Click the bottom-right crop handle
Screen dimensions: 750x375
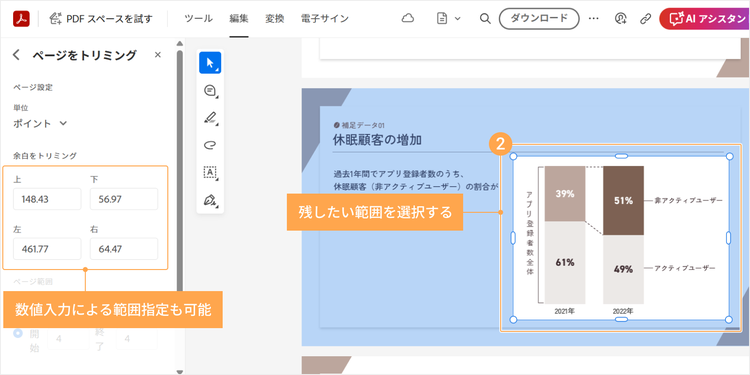(729, 320)
